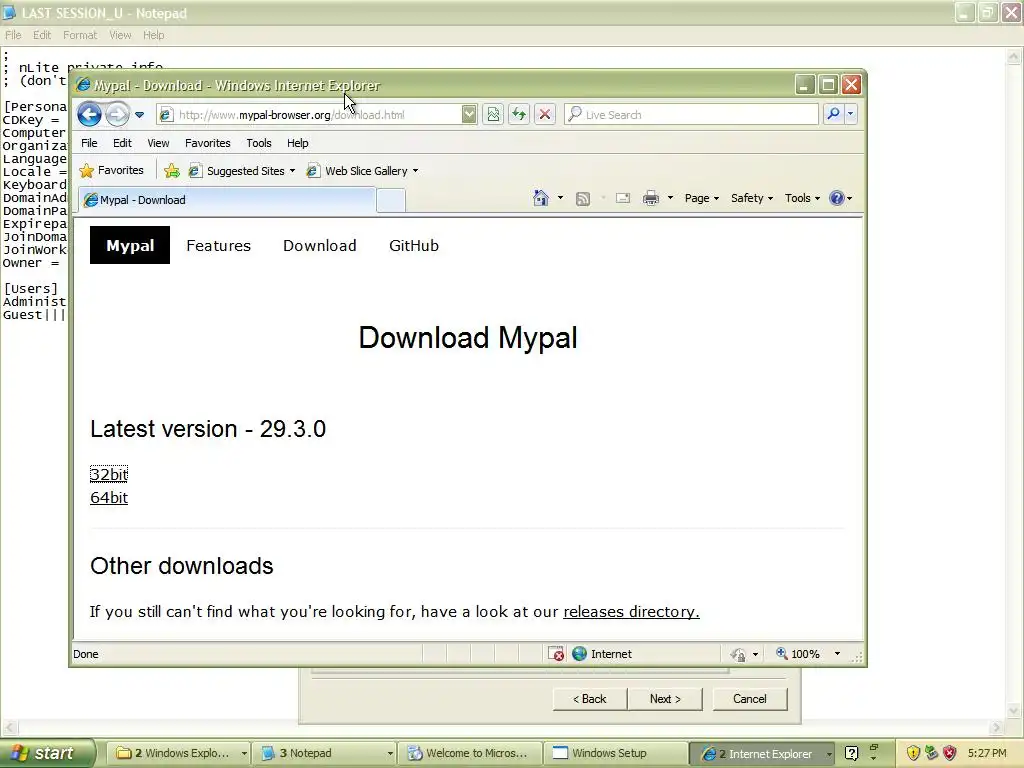Open IE Favorites menu
Screen dimensions: 1024x768
pyautogui.click(x=208, y=143)
